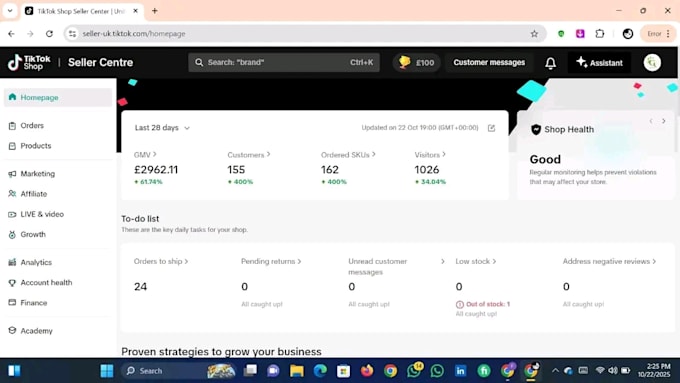Open LinkedIn from the taskbar
Screen dimensions: 680x383
click(x=461, y=371)
